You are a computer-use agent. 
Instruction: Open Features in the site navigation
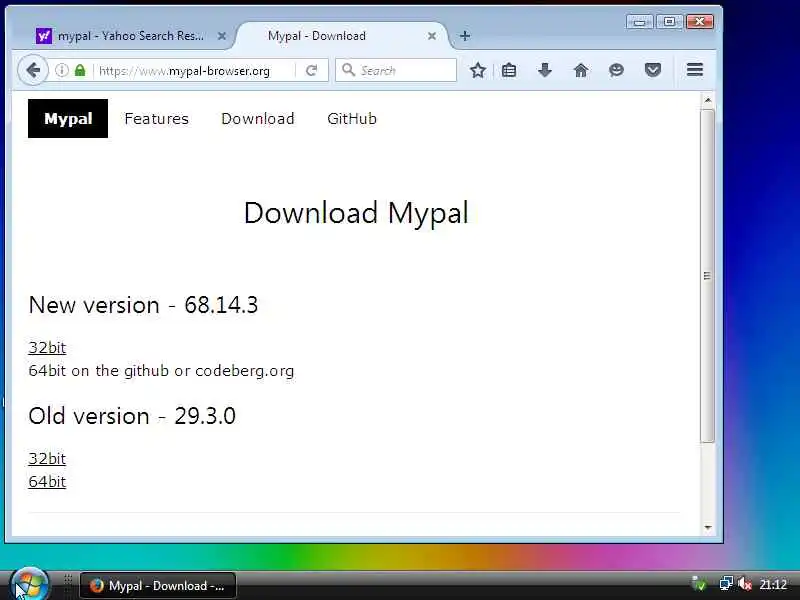pyautogui.click(x=157, y=118)
